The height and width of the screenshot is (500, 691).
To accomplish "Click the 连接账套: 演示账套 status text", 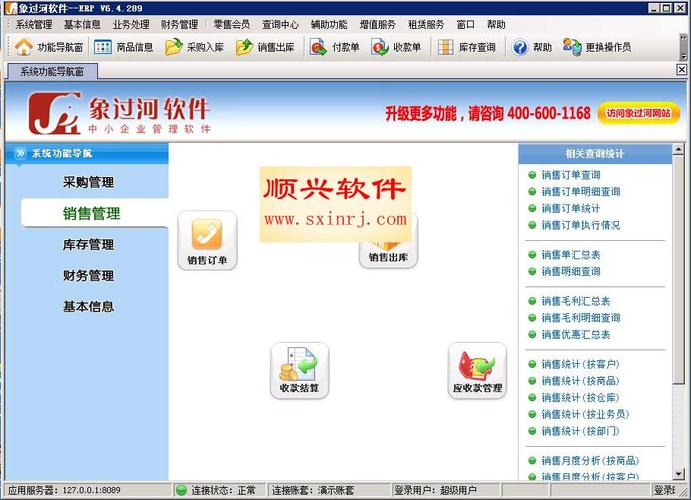I will click(x=313, y=490).
